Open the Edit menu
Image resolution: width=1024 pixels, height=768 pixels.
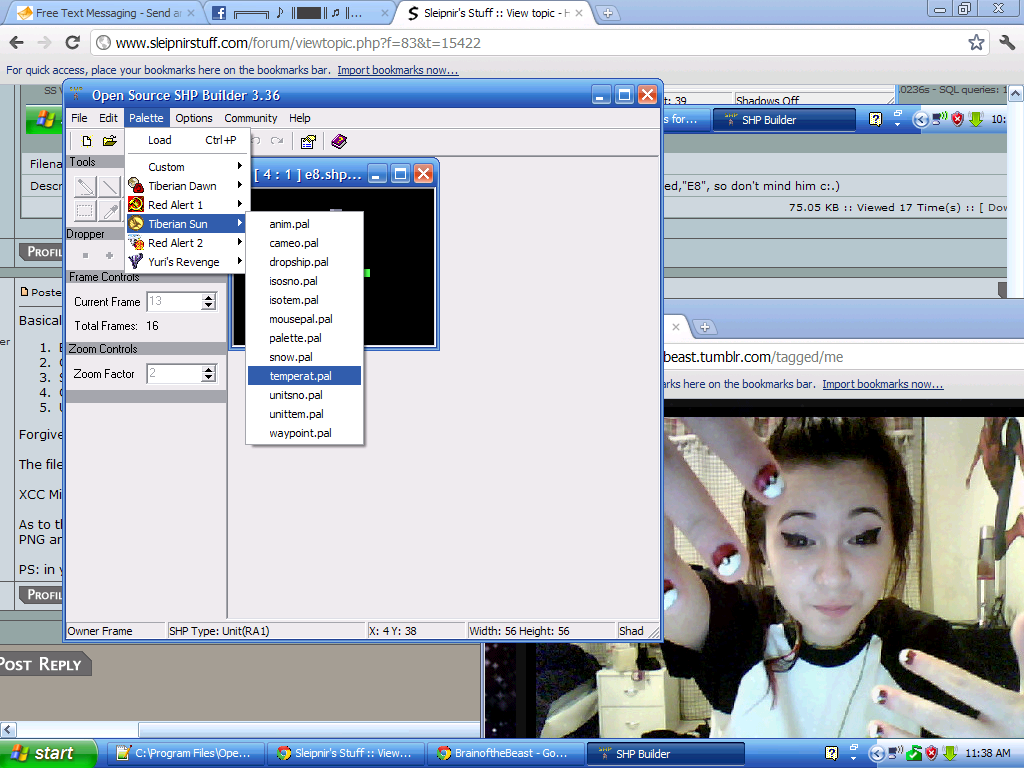[108, 118]
